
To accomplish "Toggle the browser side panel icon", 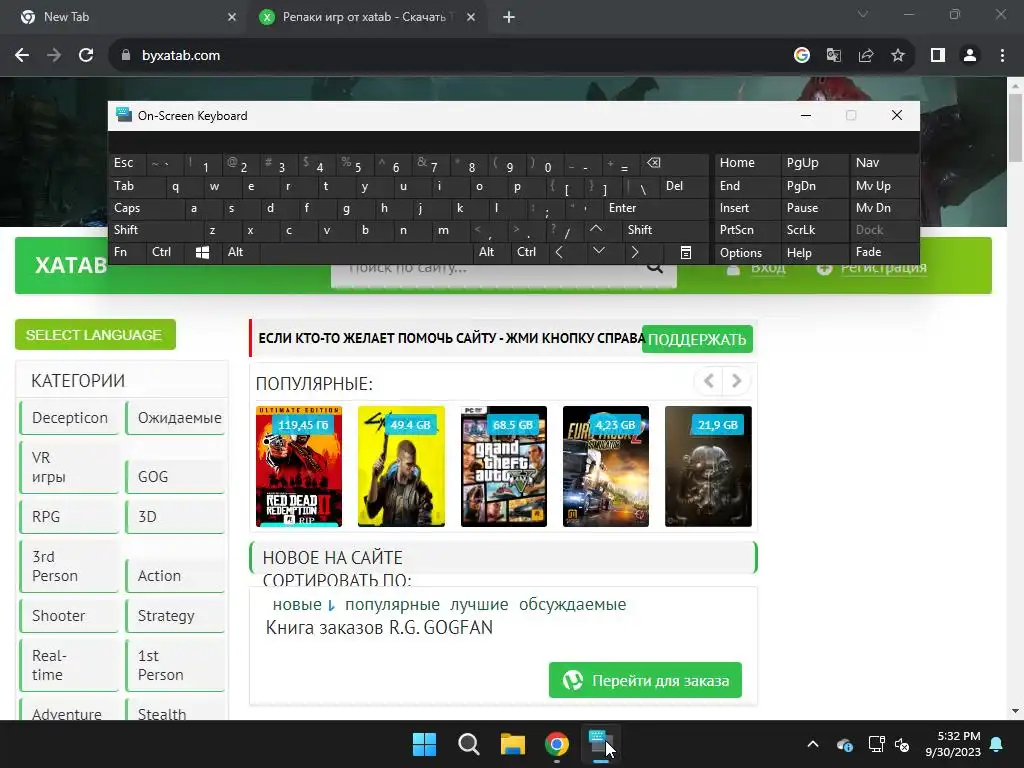I will click(938, 56).
